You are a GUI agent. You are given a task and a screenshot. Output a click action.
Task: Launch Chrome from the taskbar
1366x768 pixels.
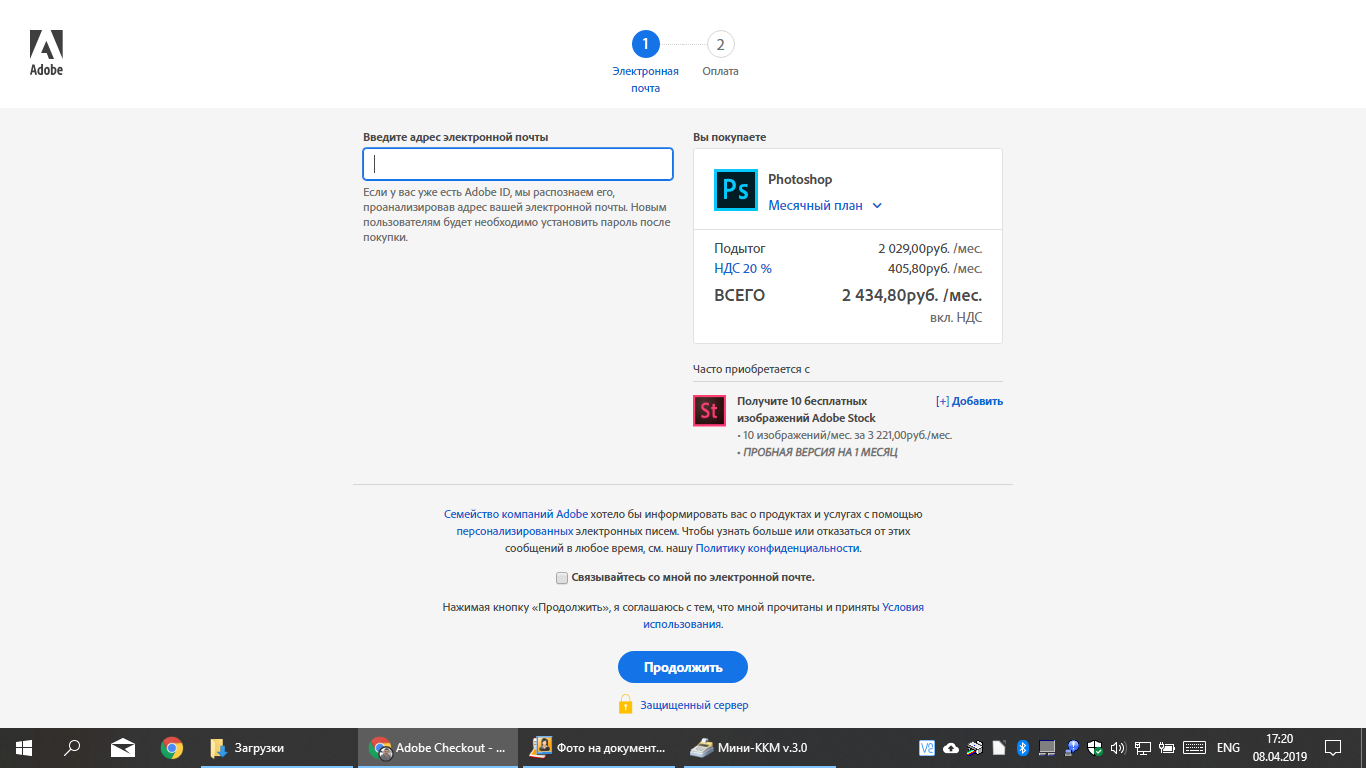172,747
